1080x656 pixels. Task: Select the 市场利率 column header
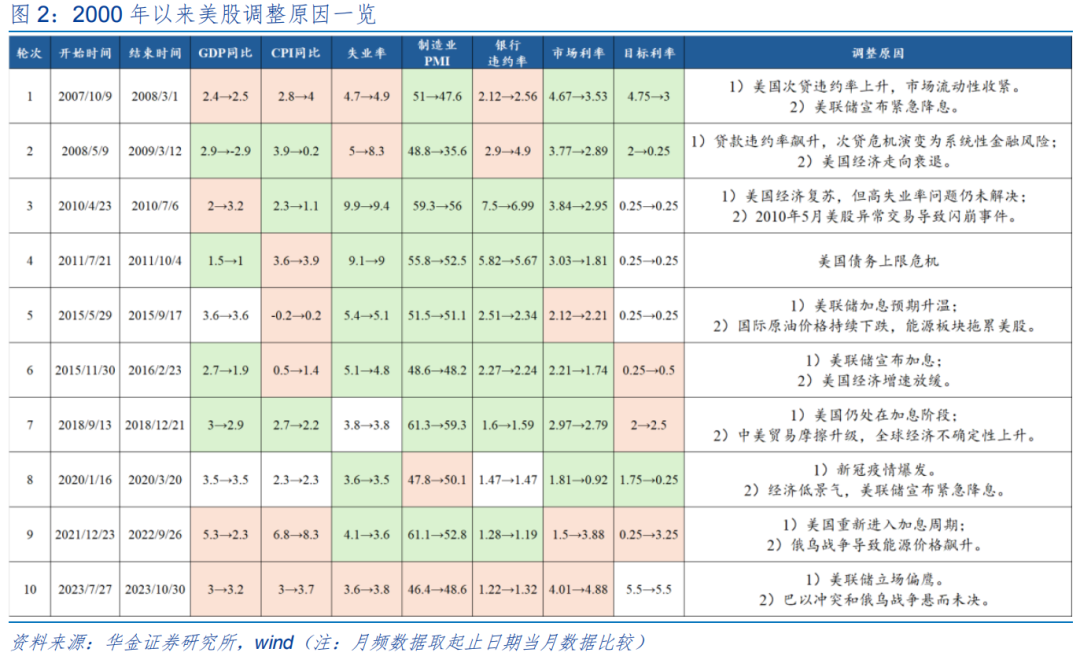point(579,53)
